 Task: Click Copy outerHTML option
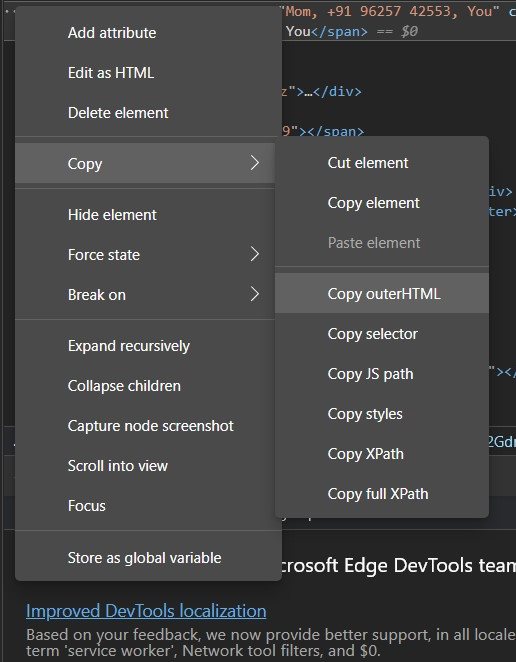(x=382, y=294)
